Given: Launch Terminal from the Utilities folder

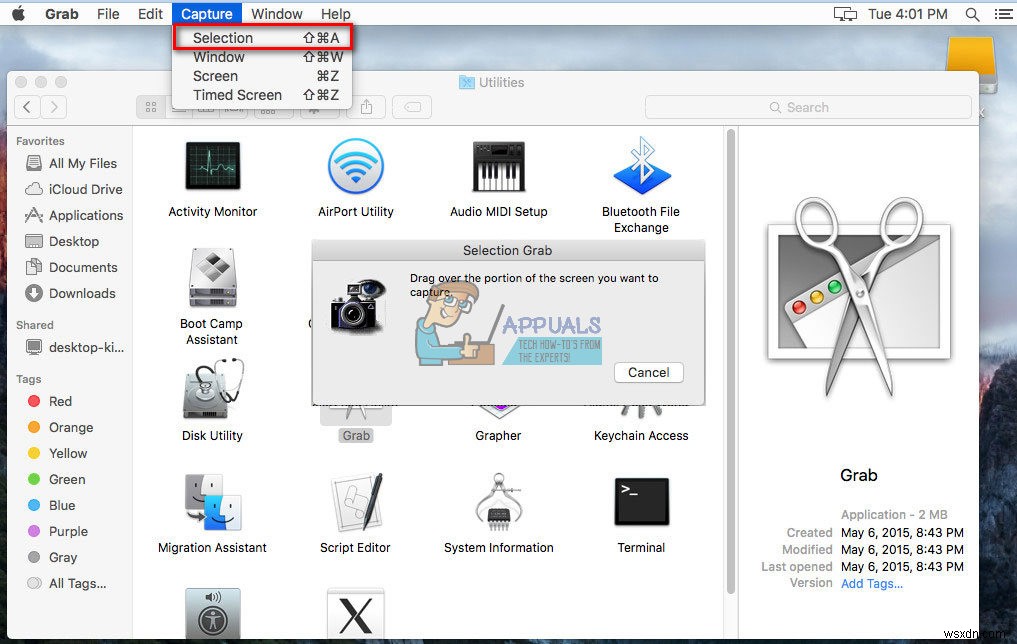Looking at the screenshot, I should tap(641, 502).
